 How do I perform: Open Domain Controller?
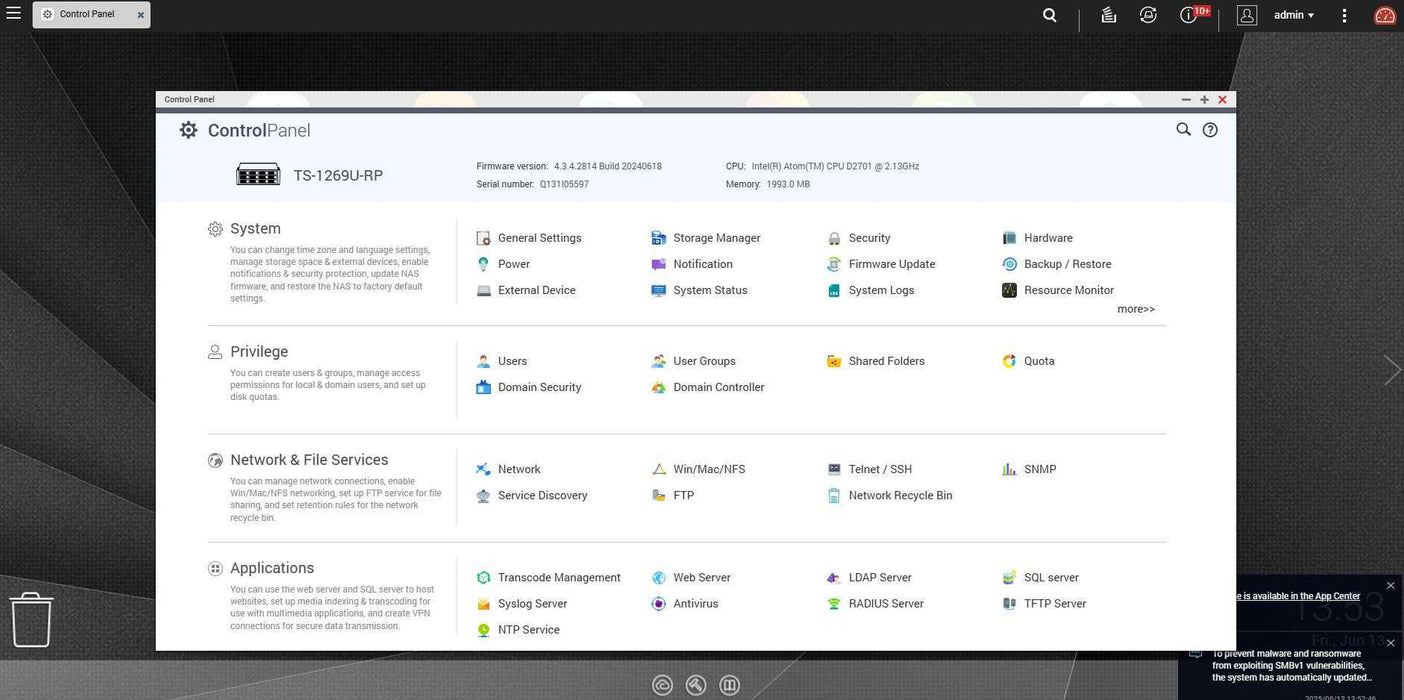(x=708, y=387)
